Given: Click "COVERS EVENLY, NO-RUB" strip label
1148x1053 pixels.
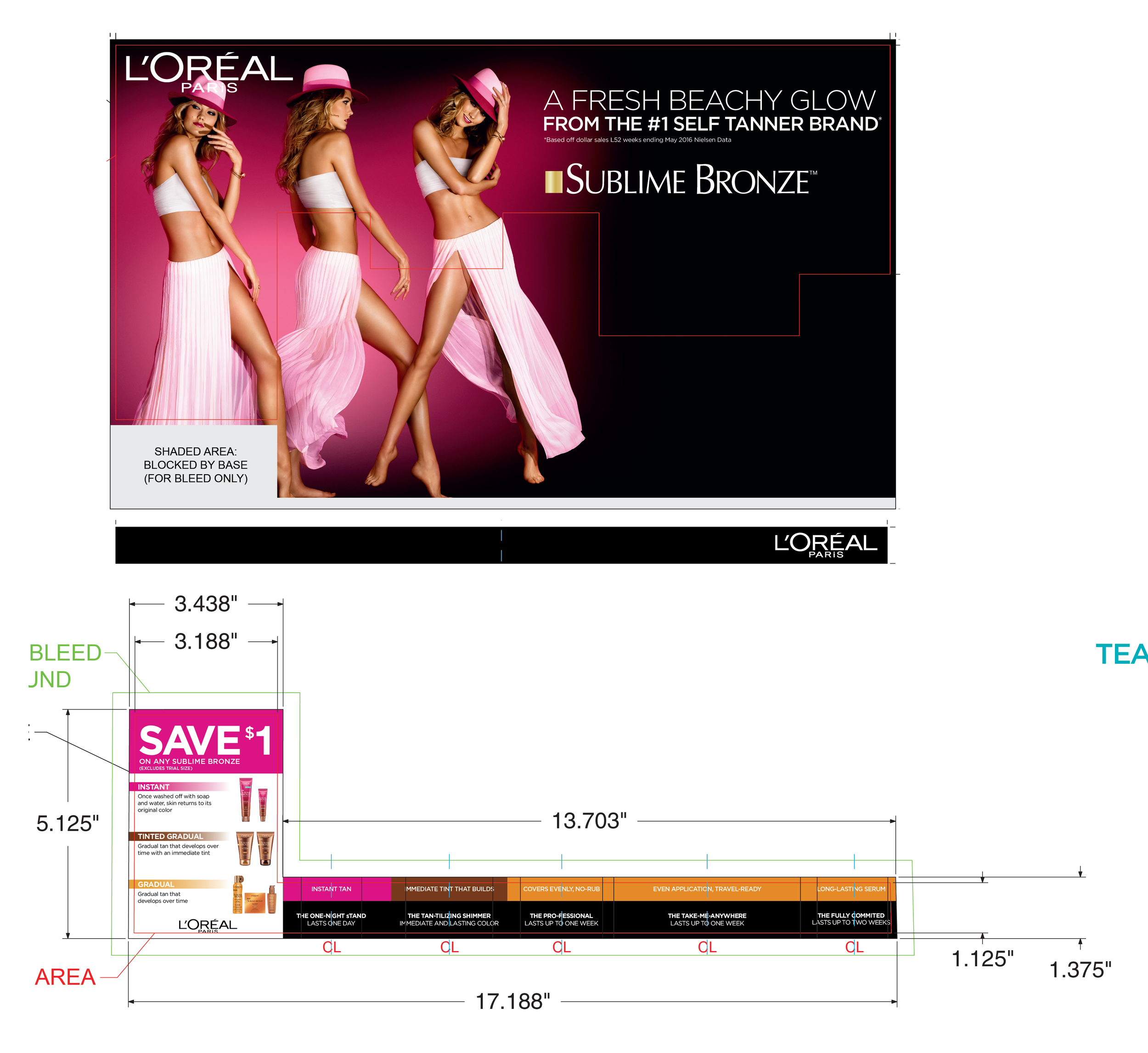Looking at the screenshot, I should coord(562,889).
